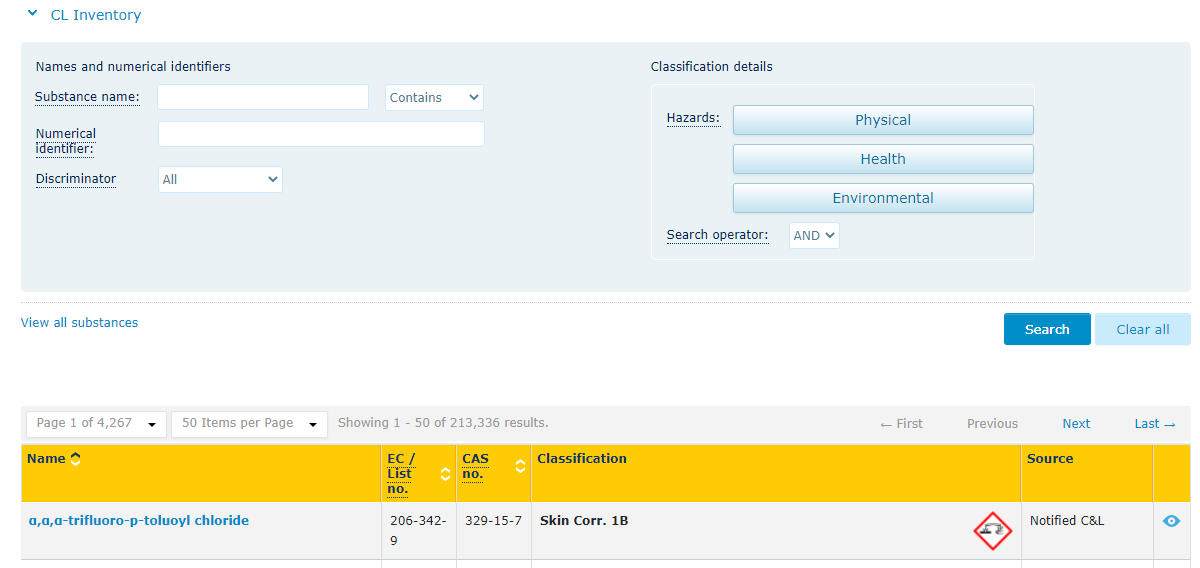Open the Contains match-type dropdown

click(x=434, y=97)
